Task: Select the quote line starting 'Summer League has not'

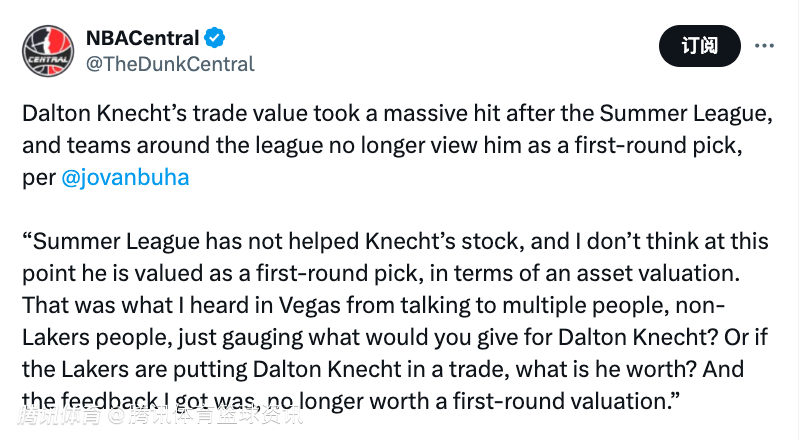Action: coord(395,241)
